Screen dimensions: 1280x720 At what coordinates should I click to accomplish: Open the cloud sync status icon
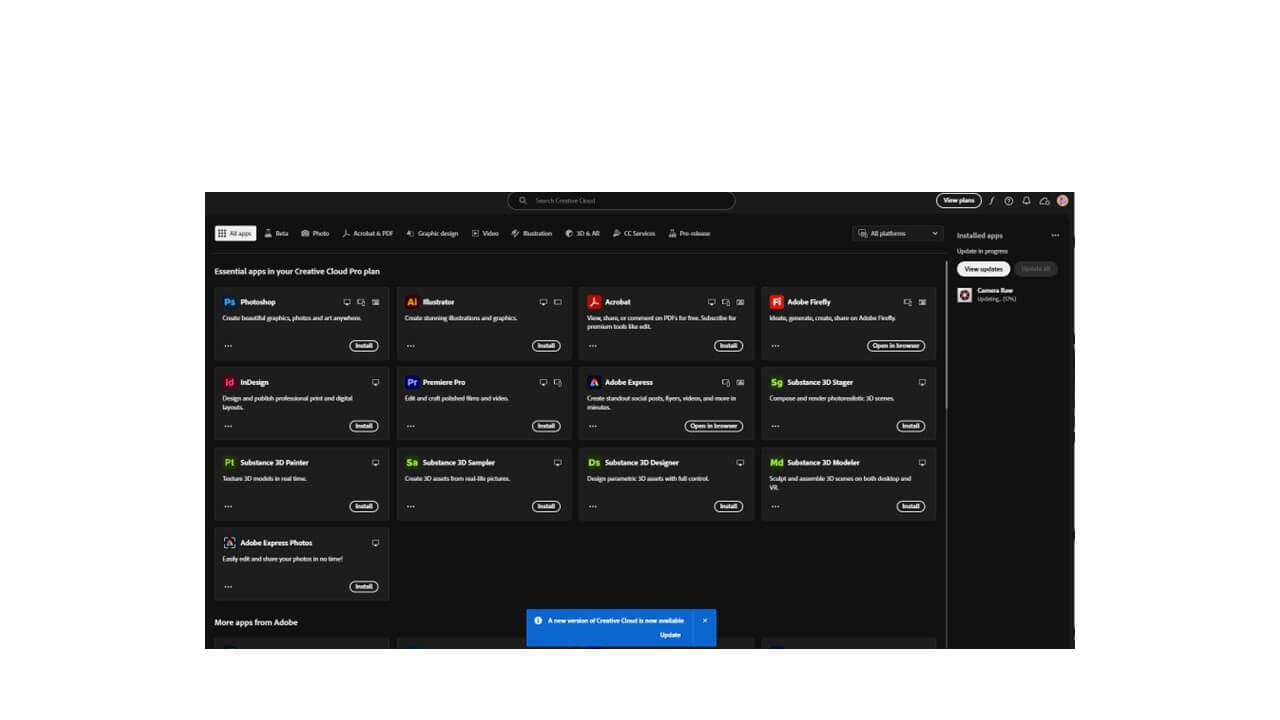(x=1044, y=201)
